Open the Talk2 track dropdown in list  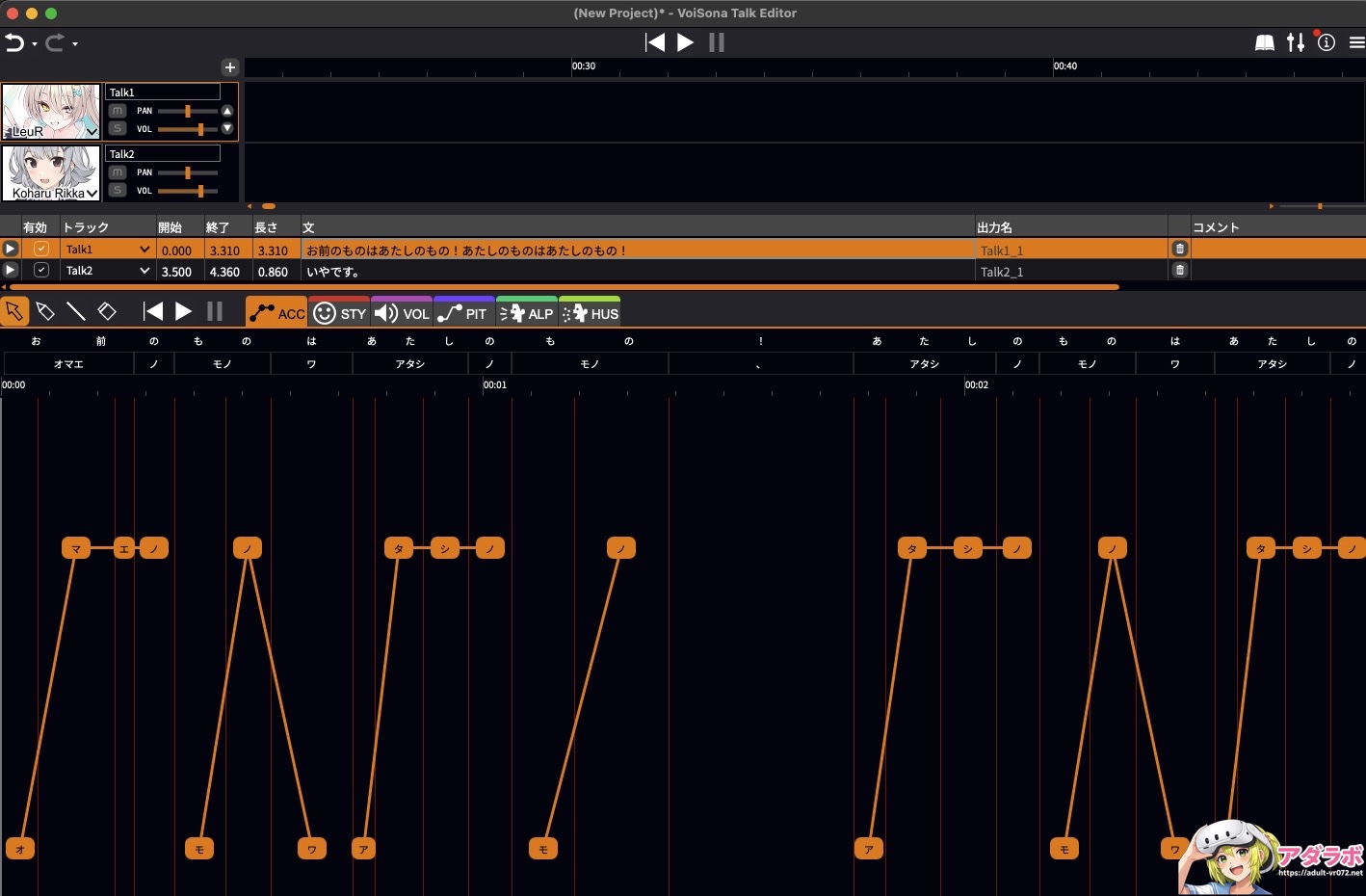144,271
